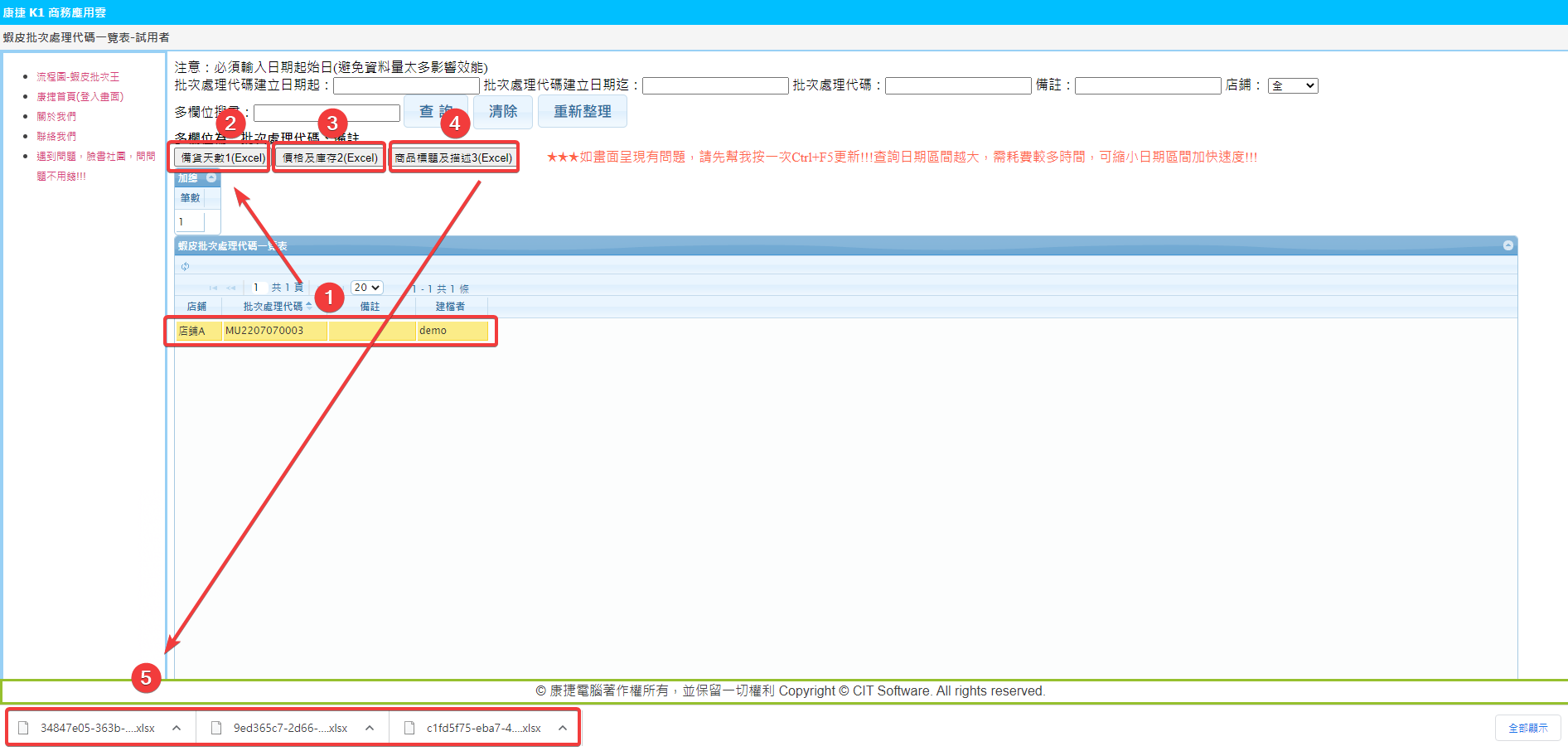
Task: Open 流程圖-蝦皮批次王 sidebar link
Action: [78, 76]
